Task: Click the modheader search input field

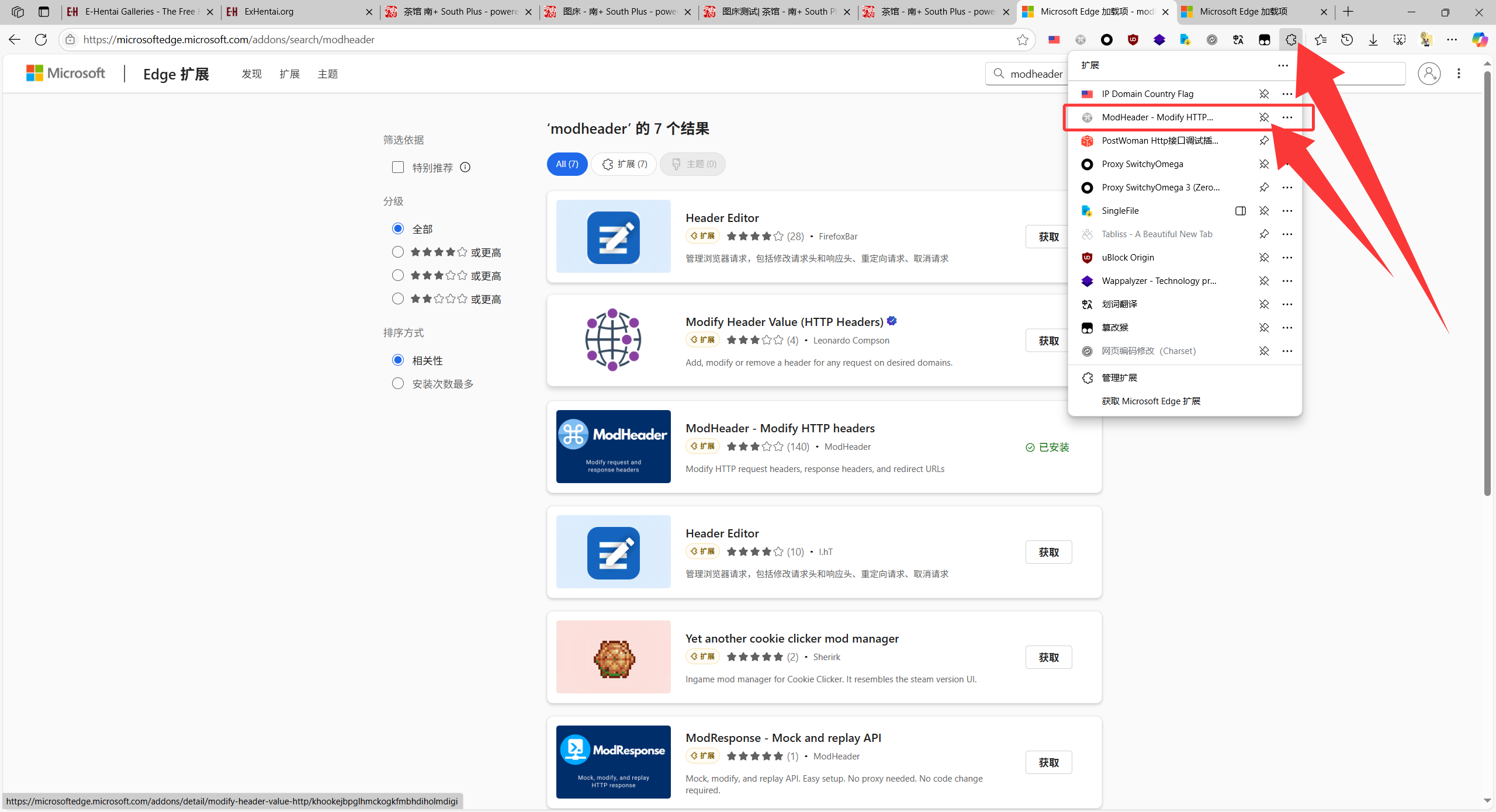Action: pyautogui.click(x=1036, y=74)
